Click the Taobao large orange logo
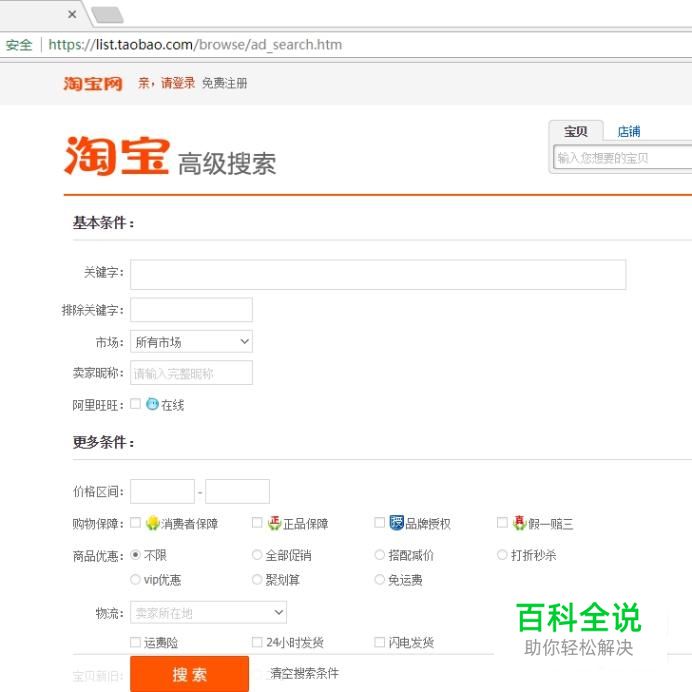The image size is (692, 692). click(x=117, y=156)
